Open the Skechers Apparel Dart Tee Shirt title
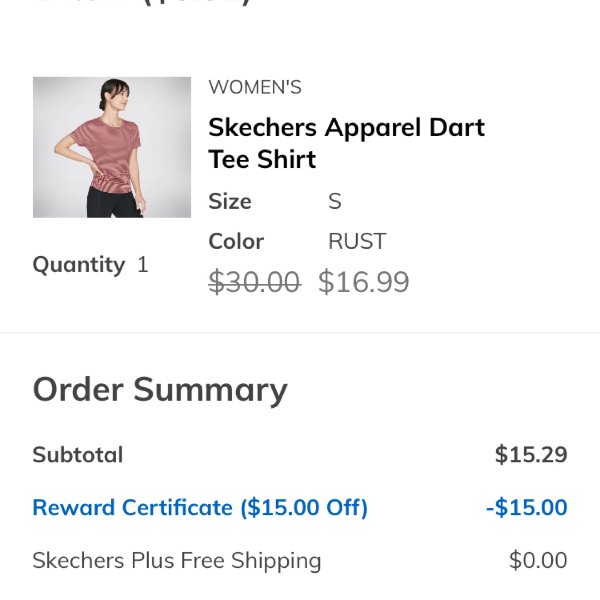 346,143
